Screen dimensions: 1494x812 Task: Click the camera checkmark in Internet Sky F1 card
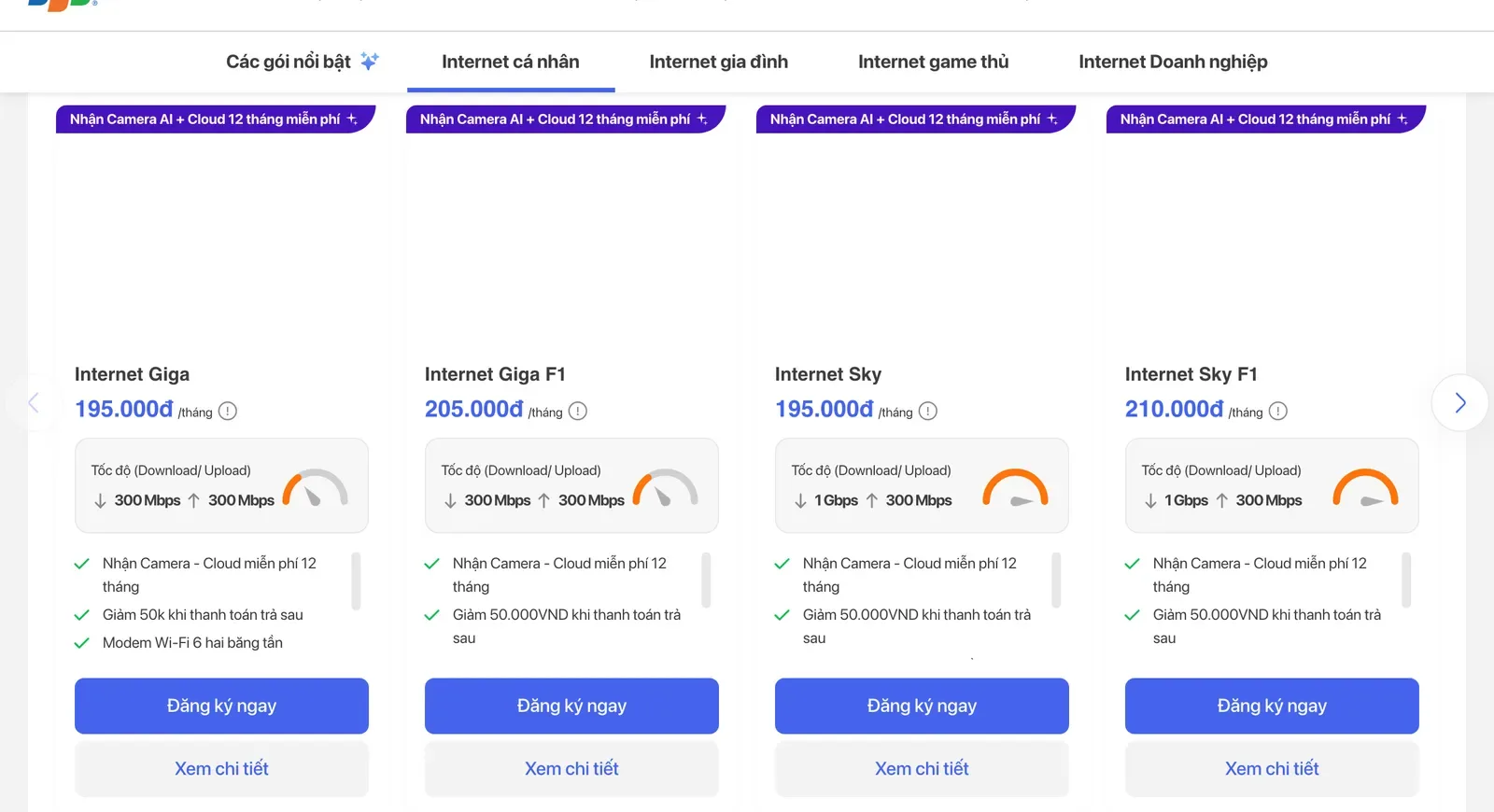(1133, 564)
